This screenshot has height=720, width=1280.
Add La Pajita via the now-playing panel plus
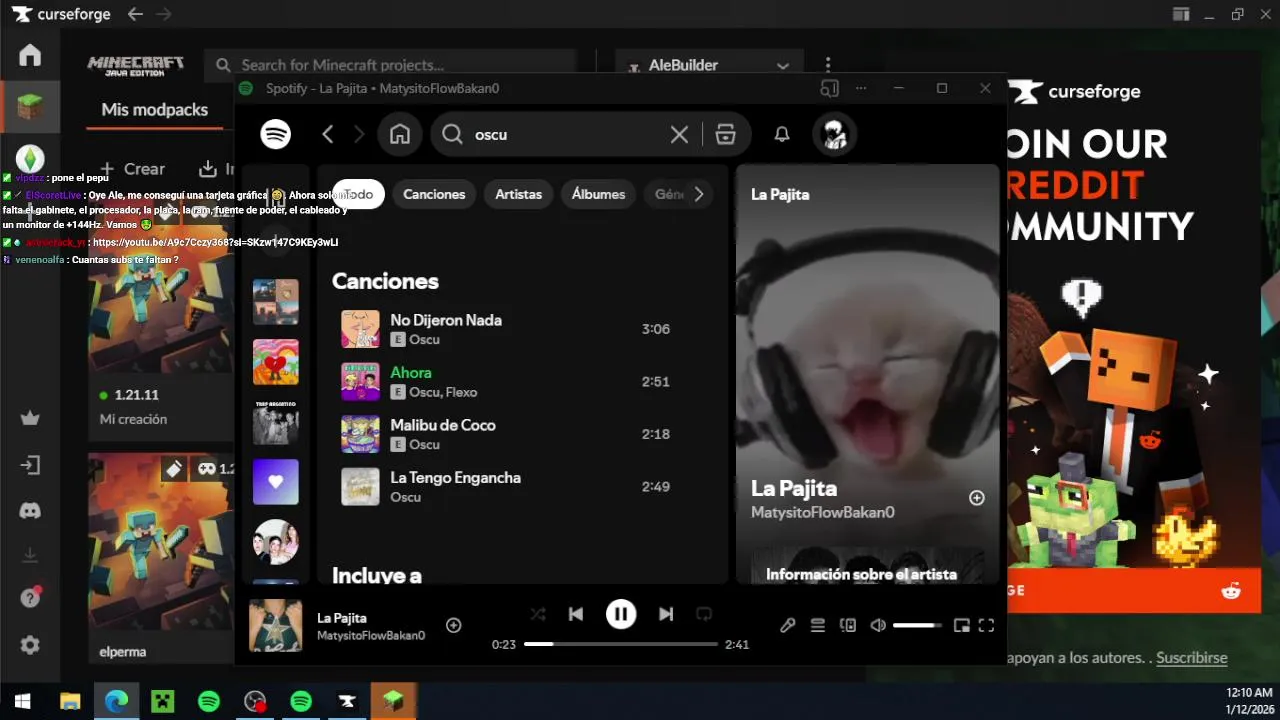(977, 498)
